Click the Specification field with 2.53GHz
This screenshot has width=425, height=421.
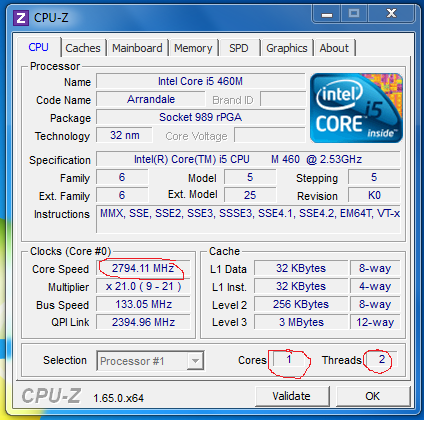[x=248, y=159]
